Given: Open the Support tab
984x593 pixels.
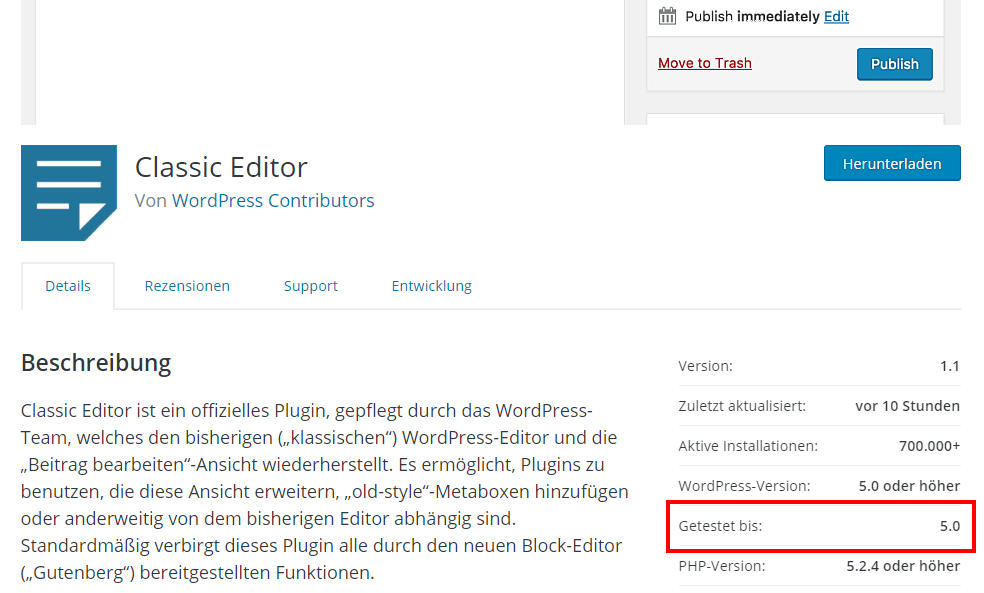Looking at the screenshot, I should [x=311, y=286].
